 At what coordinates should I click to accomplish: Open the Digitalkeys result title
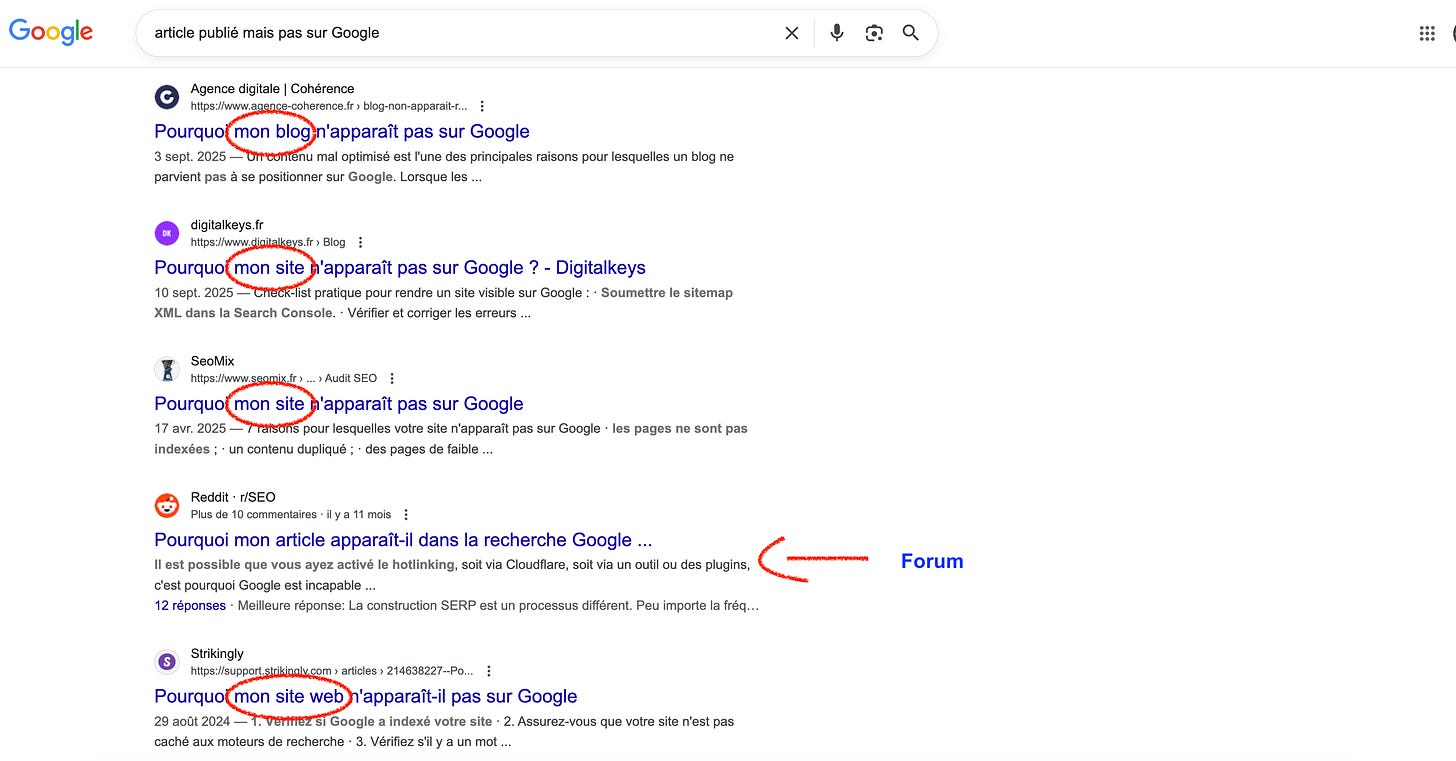click(400, 267)
